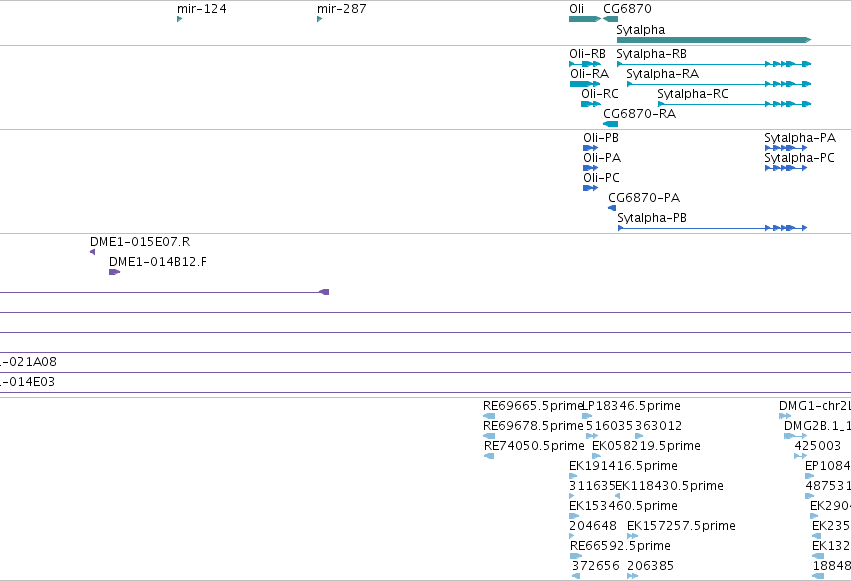Click the mir-124 gene feature
This screenshot has height=581, width=851.
[180, 19]
